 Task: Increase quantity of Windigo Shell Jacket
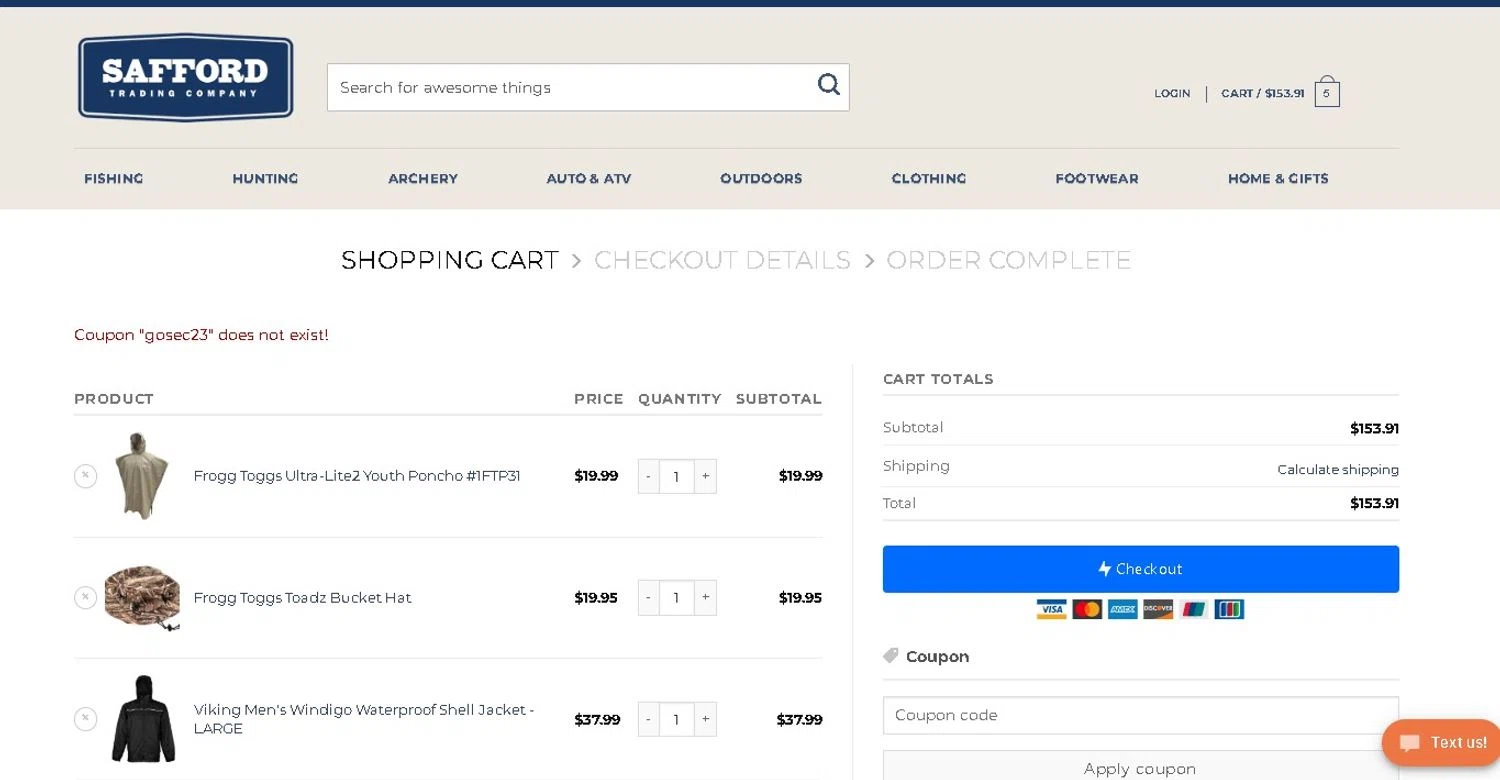[x=706, y=719]
